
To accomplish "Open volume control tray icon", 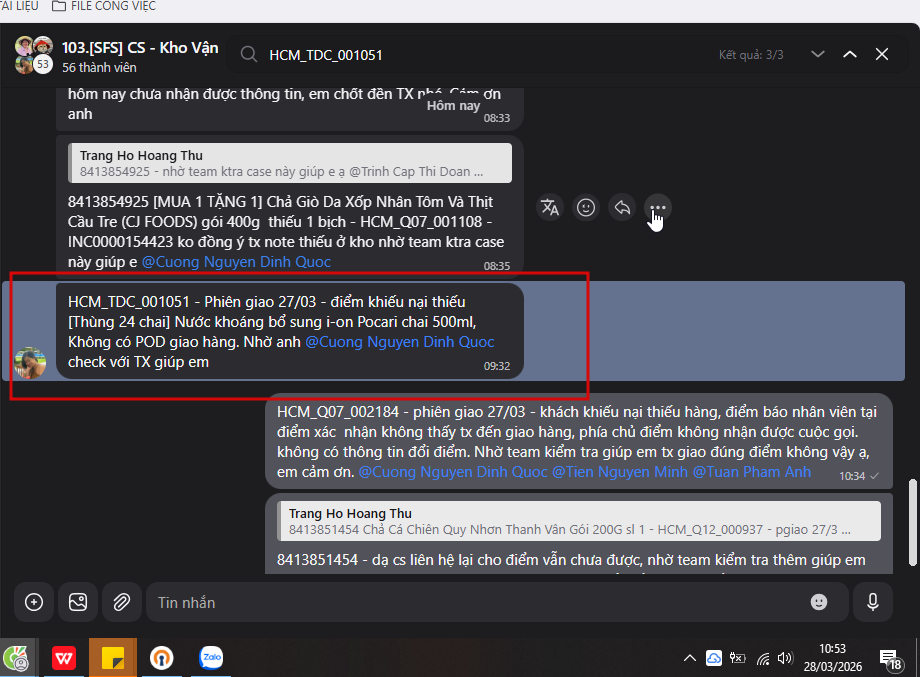I will click(x=784, y=658).
